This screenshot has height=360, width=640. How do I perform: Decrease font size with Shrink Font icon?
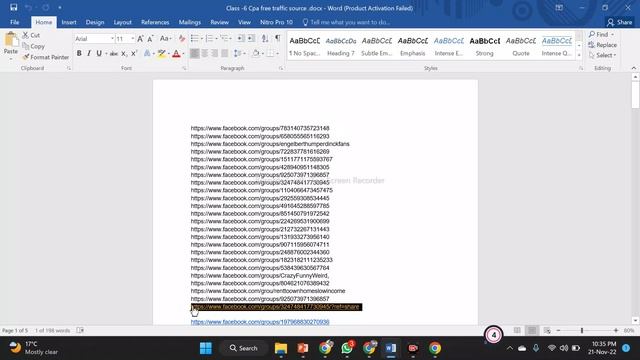tap(150, 39)
